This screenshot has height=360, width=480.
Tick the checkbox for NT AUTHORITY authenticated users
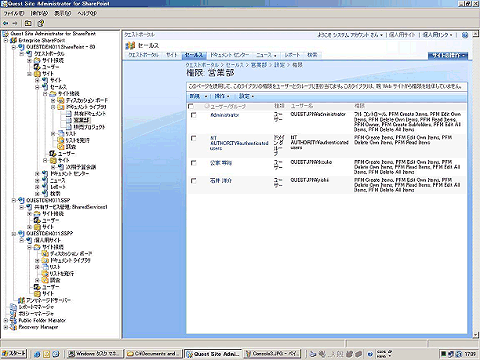193,138
